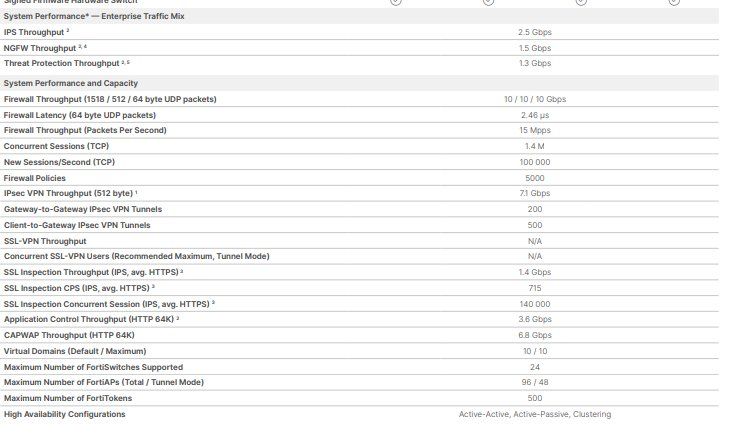Select the 500 client tunnels value
The width and height of the screenshot is (738, 433).
click(535, 225)
